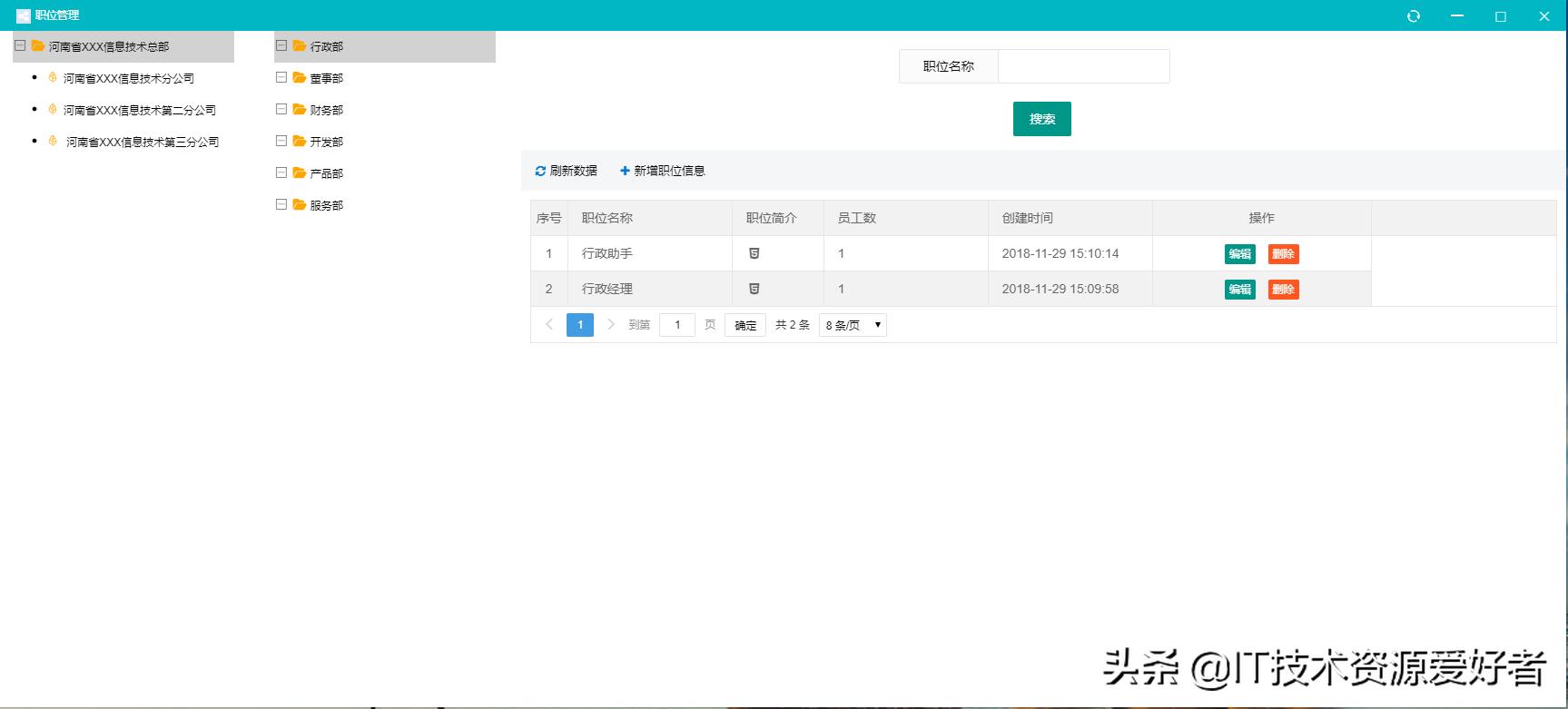The width and height of the screenshot is (1568, 709).
Task: Click page number 1 button
Action: (x=580, y=325)
